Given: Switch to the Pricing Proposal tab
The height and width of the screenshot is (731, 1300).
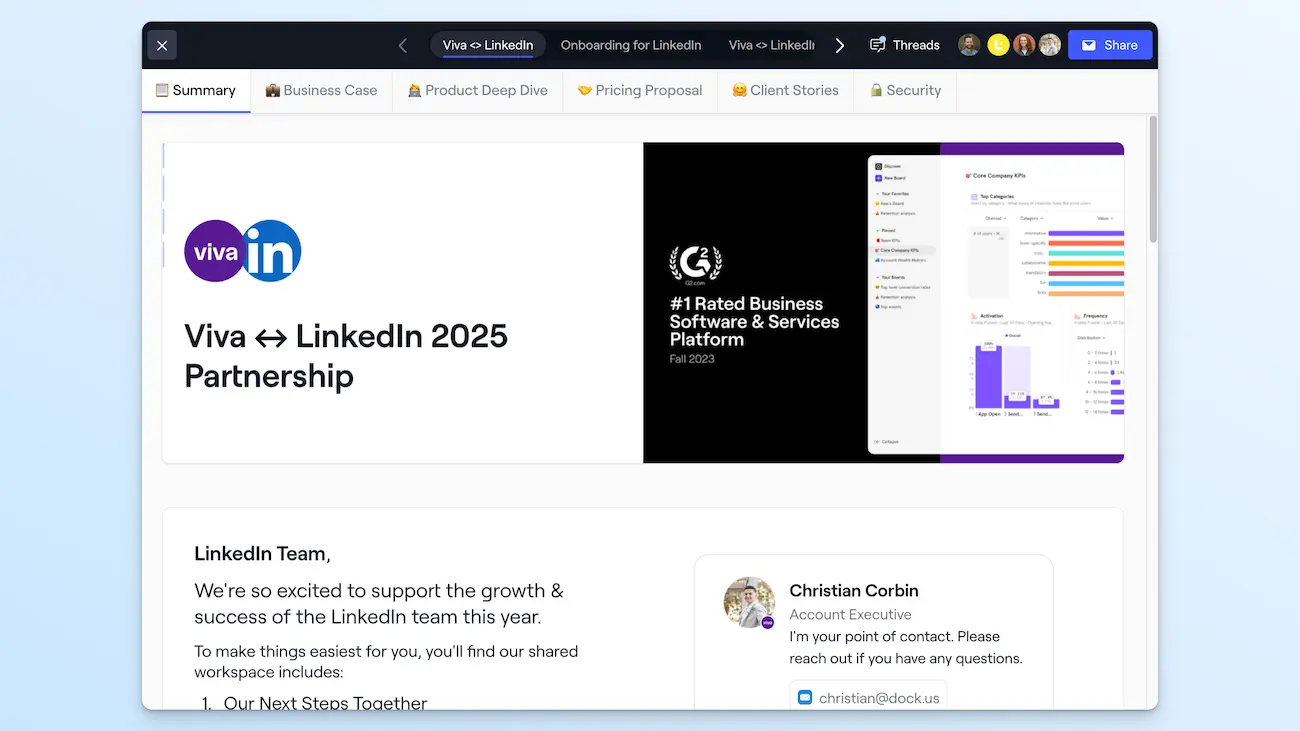Looking at the screenshot, I should coord(640,90).
